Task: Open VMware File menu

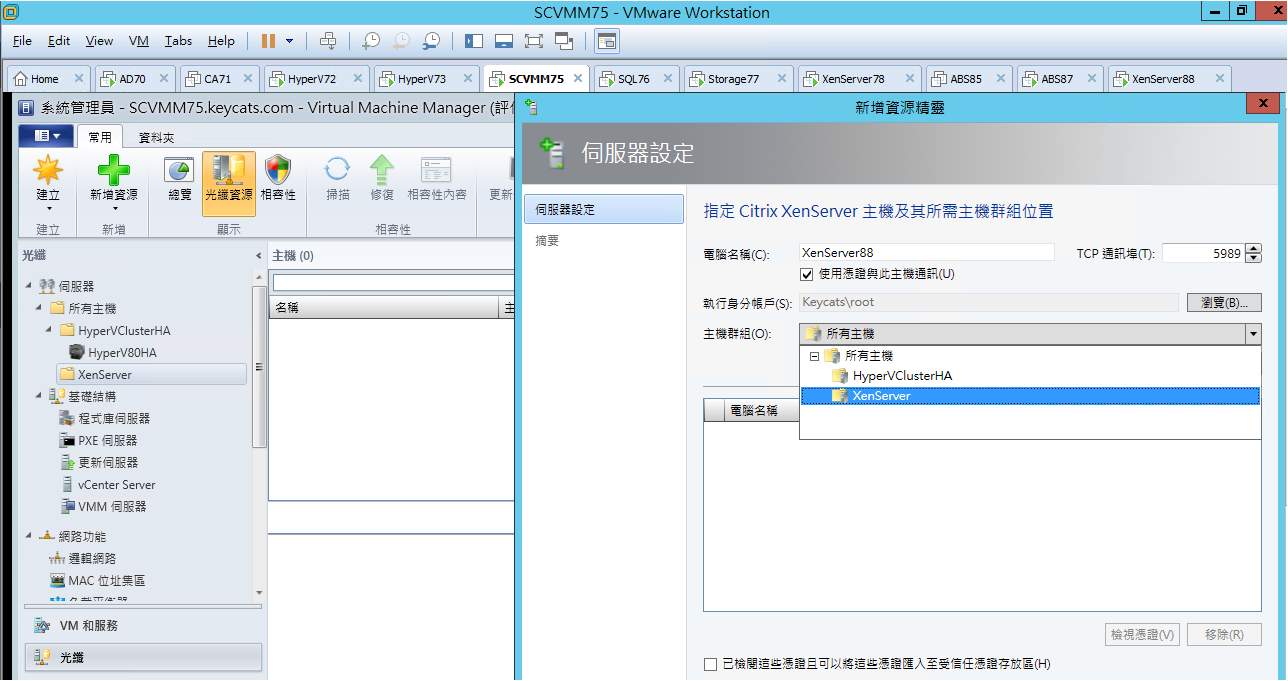Action: 22,41
